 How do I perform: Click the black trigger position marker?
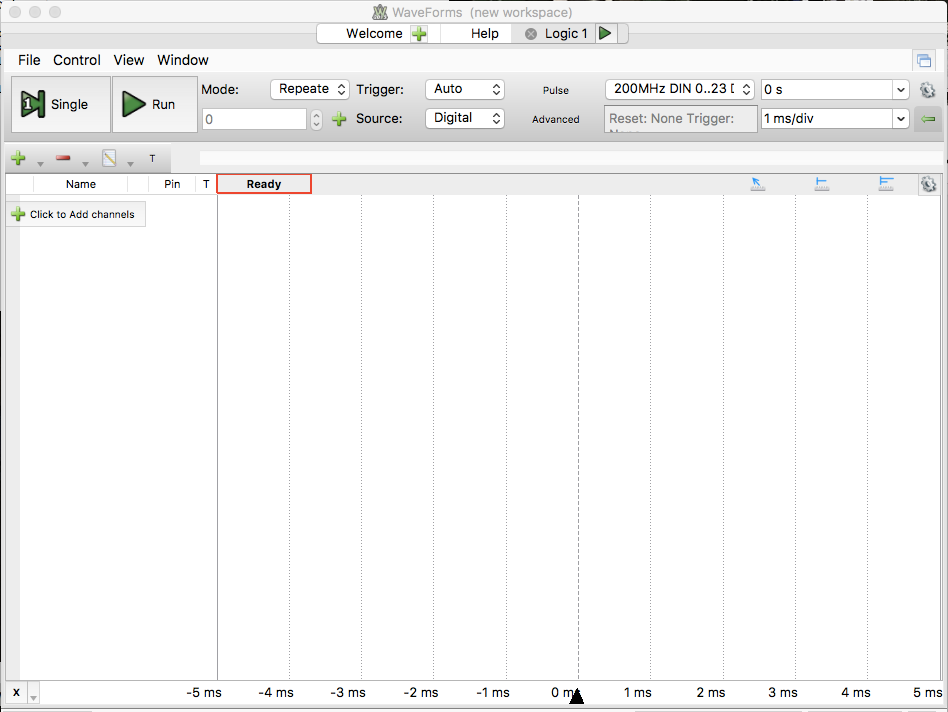click(577, 696)
